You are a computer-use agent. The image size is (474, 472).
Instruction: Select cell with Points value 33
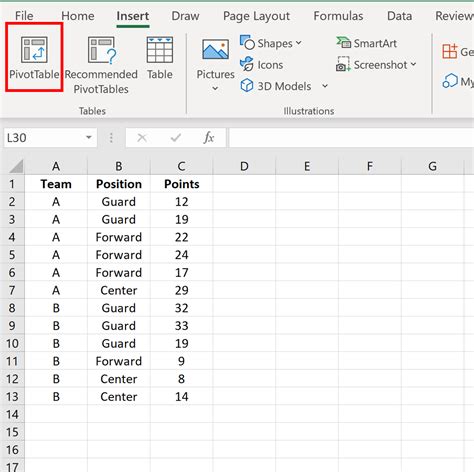[181, 325]
